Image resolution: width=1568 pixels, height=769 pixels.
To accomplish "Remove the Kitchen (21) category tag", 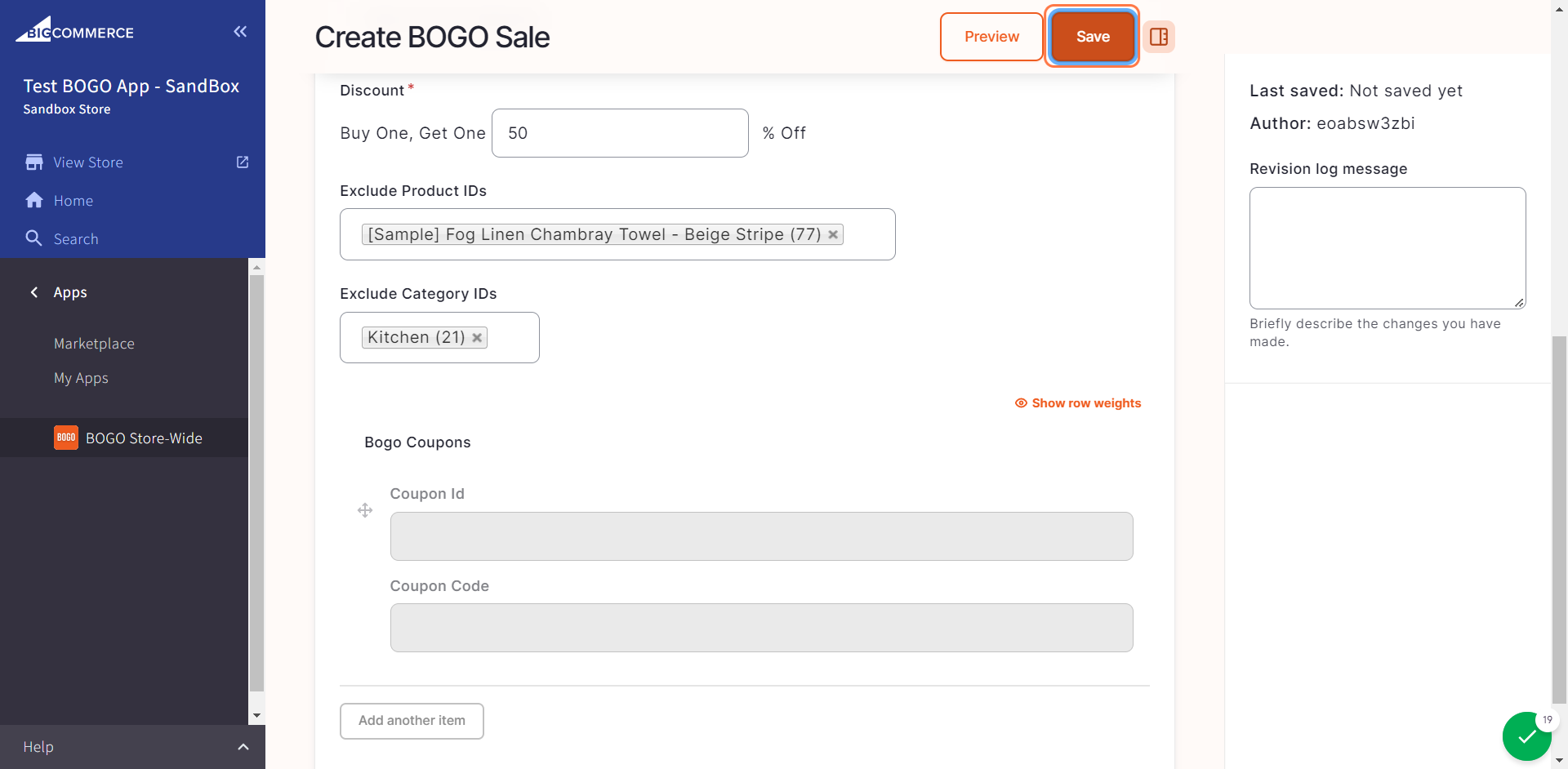I will 477,337.
